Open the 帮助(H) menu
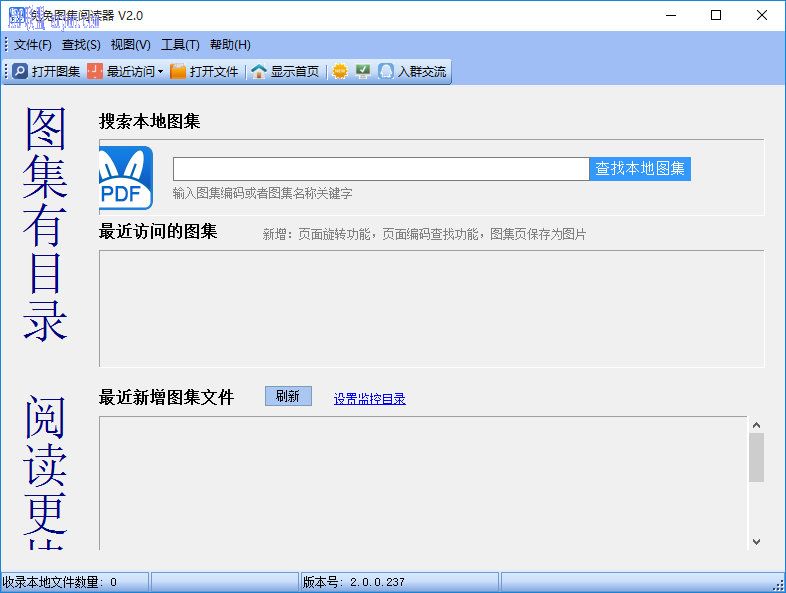 tap(230, 45)
